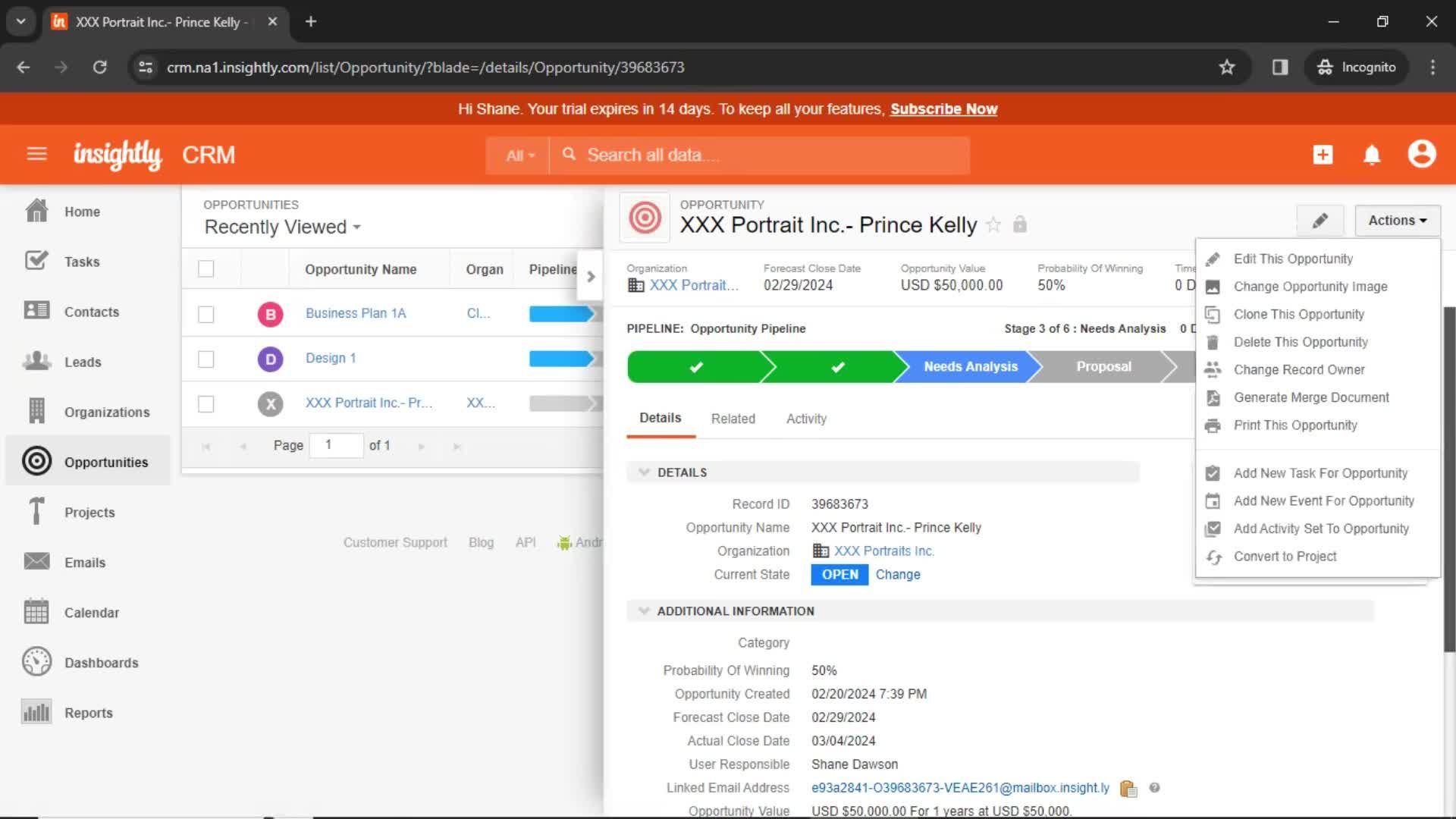Click the lock icon beside title
This screenshot has width=1456, height=819.
pyautogui.click(x=1020, y=224)
